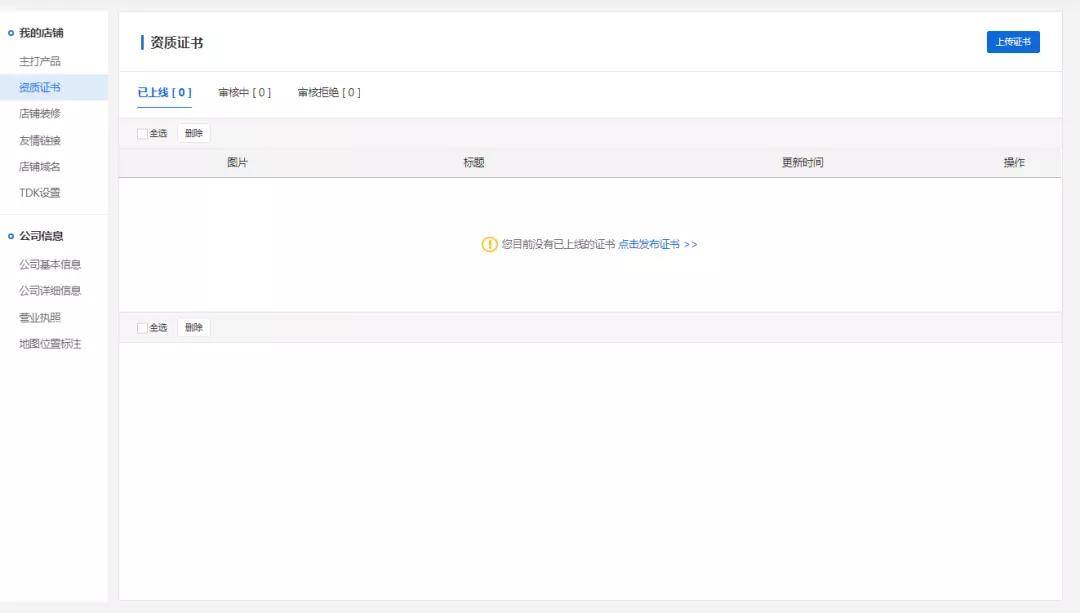1080x613 pixels.
Task: Click the 更新时间 column header
Action: (802, 163)
